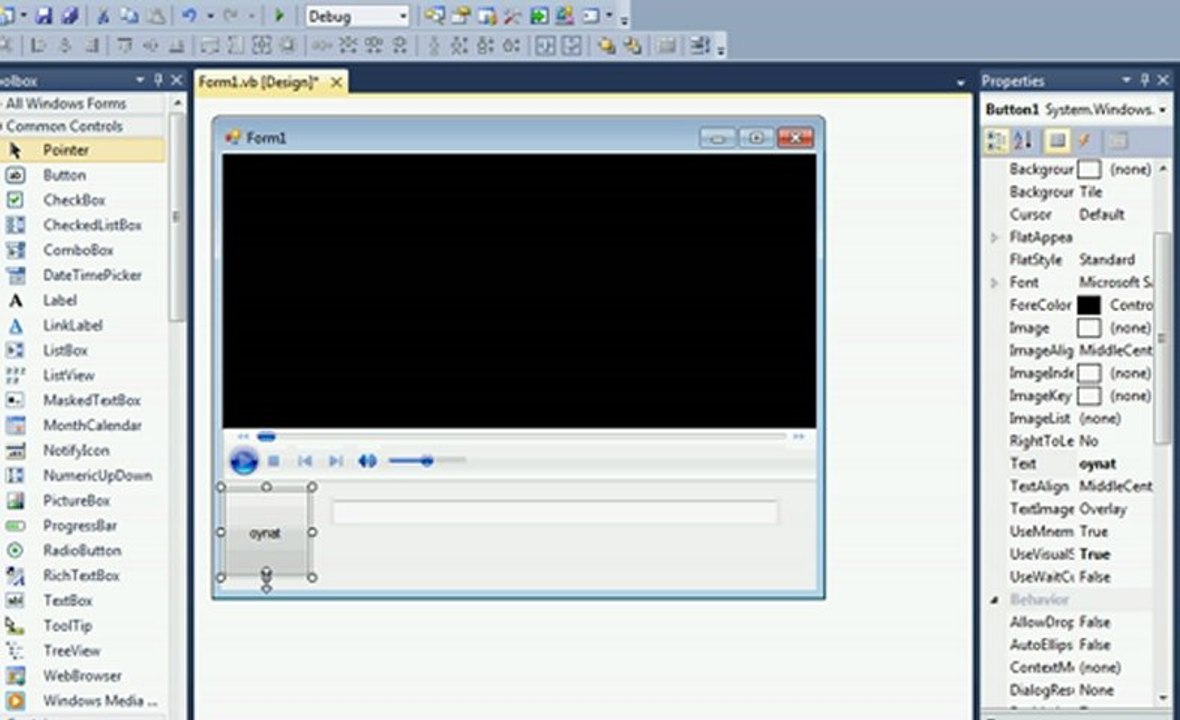Click the UseVisualStyleBackColor True value

point(1095,554)
